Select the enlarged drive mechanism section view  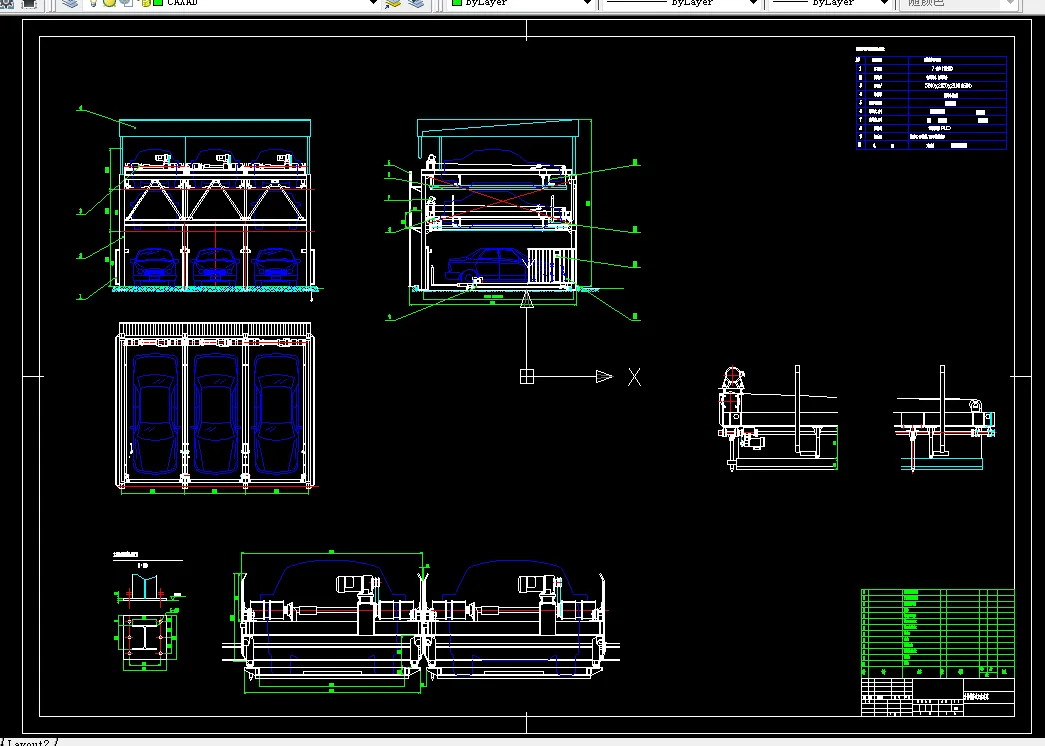(421, 623)
